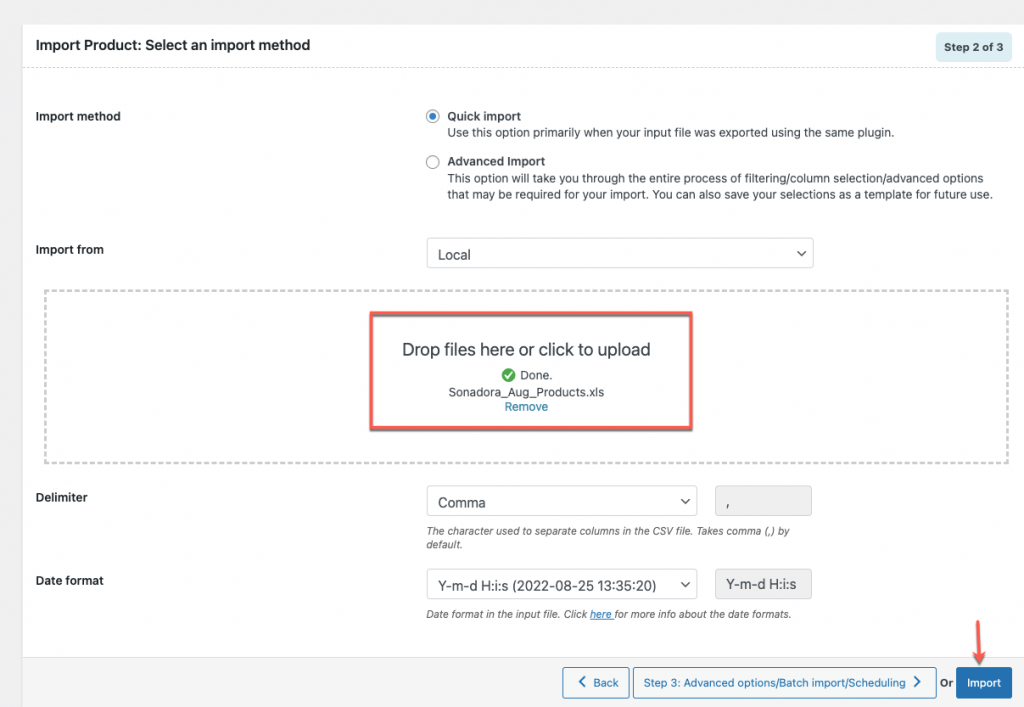Click the right chevron on Step 3 button
Screen dimensions: 1024x707
[917, 682]
